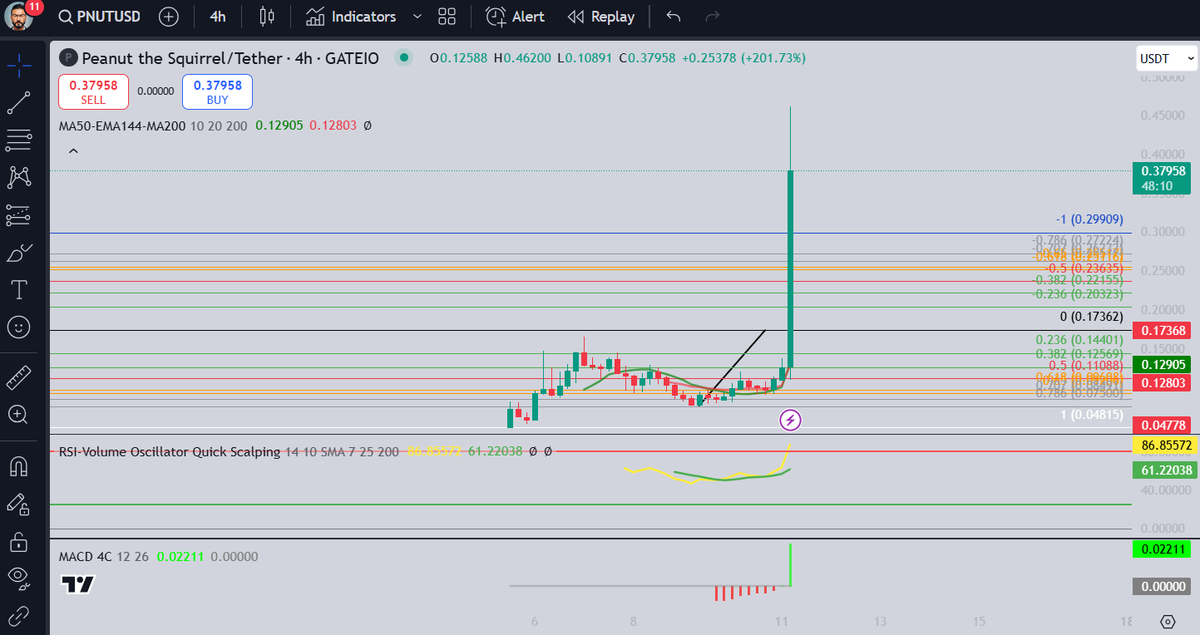The image size is (1200, 635).
Task: Select the 1 (0.04815) Fibonacci level
Action: [x=1092, y=414]
